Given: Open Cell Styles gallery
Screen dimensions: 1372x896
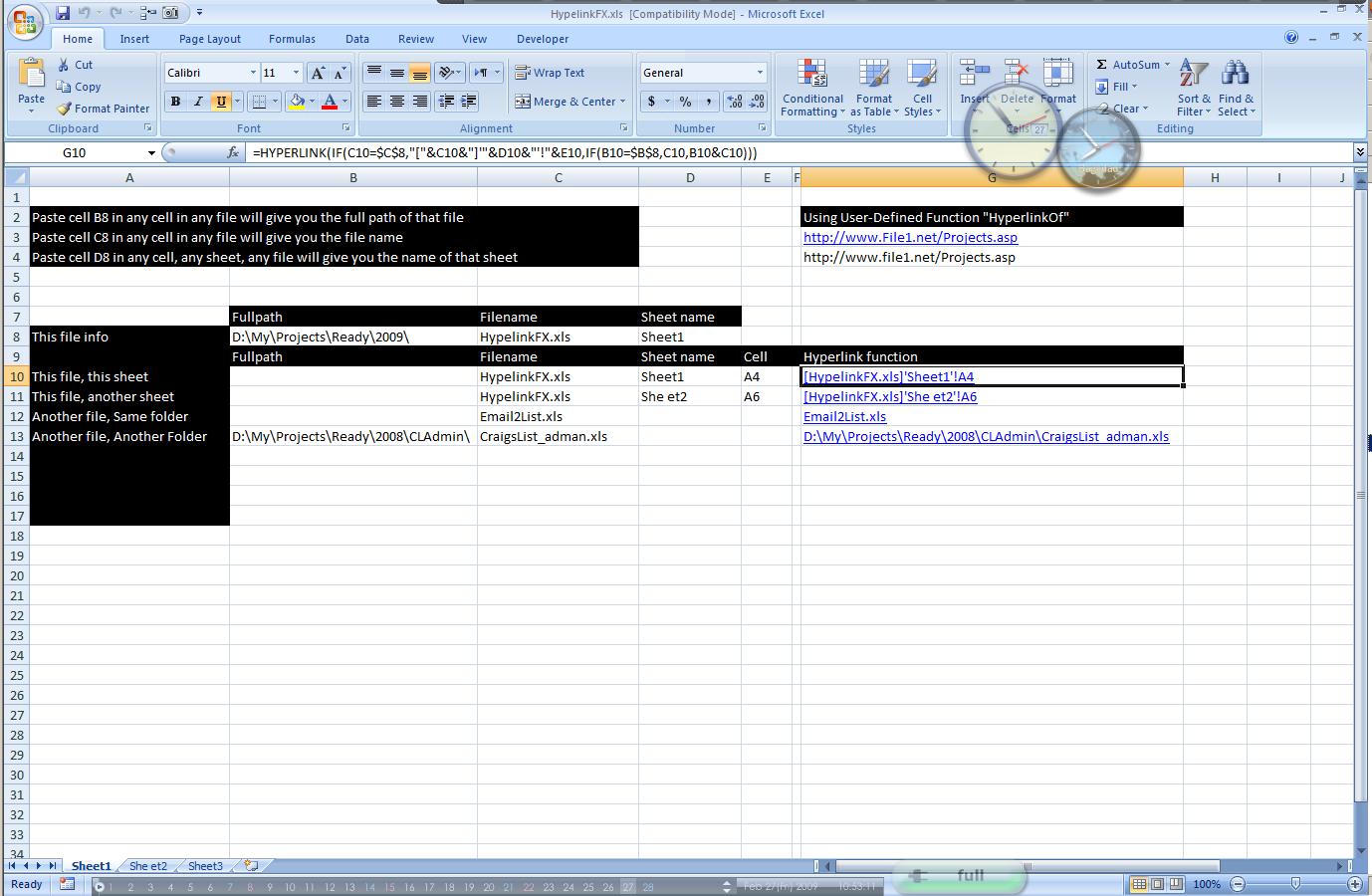Looking at the screenshot, I should click(922, 88).
